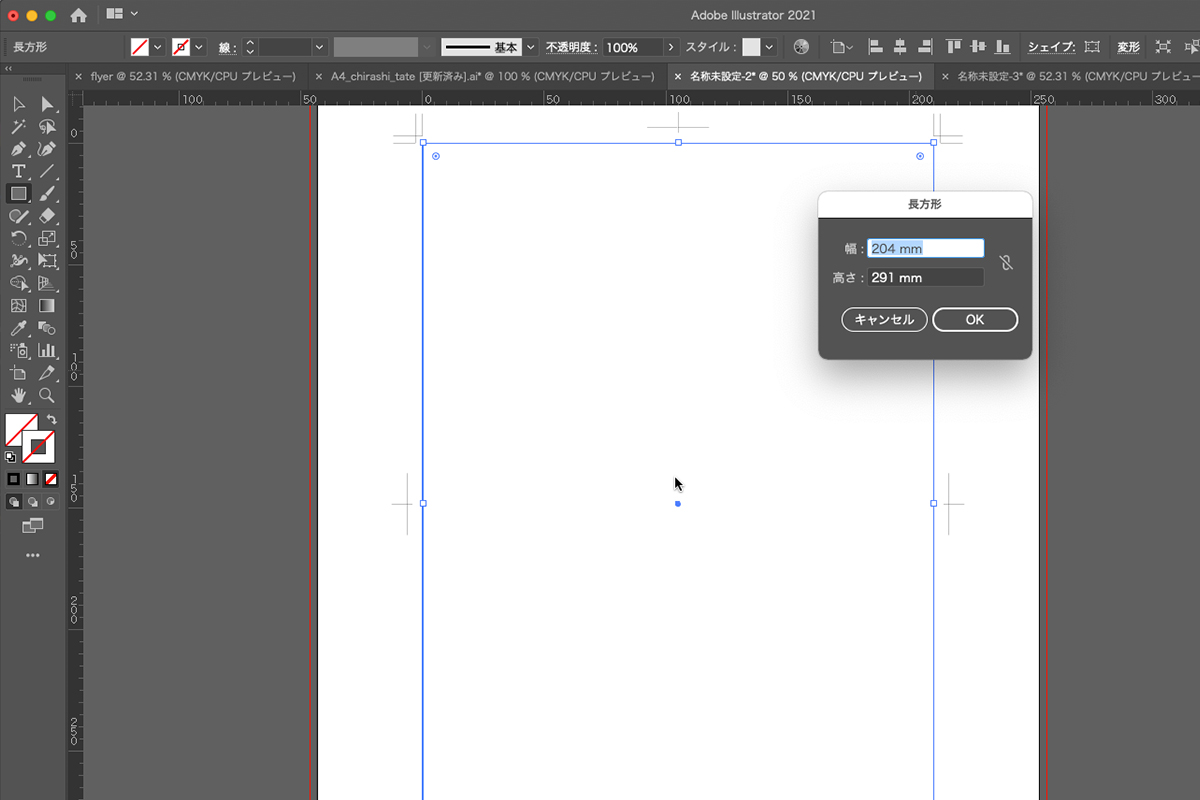Open the workspace layout switcher dropdown
Screen dimensions: 1200x800
(122, 14)
